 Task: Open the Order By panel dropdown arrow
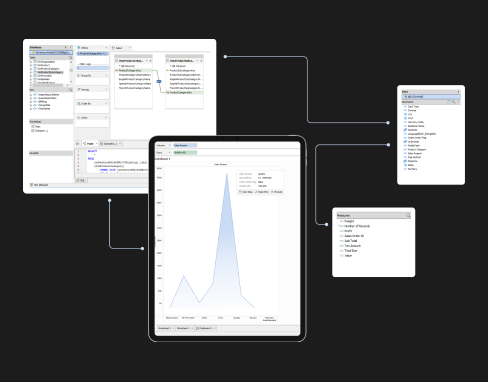pos(106,104)
